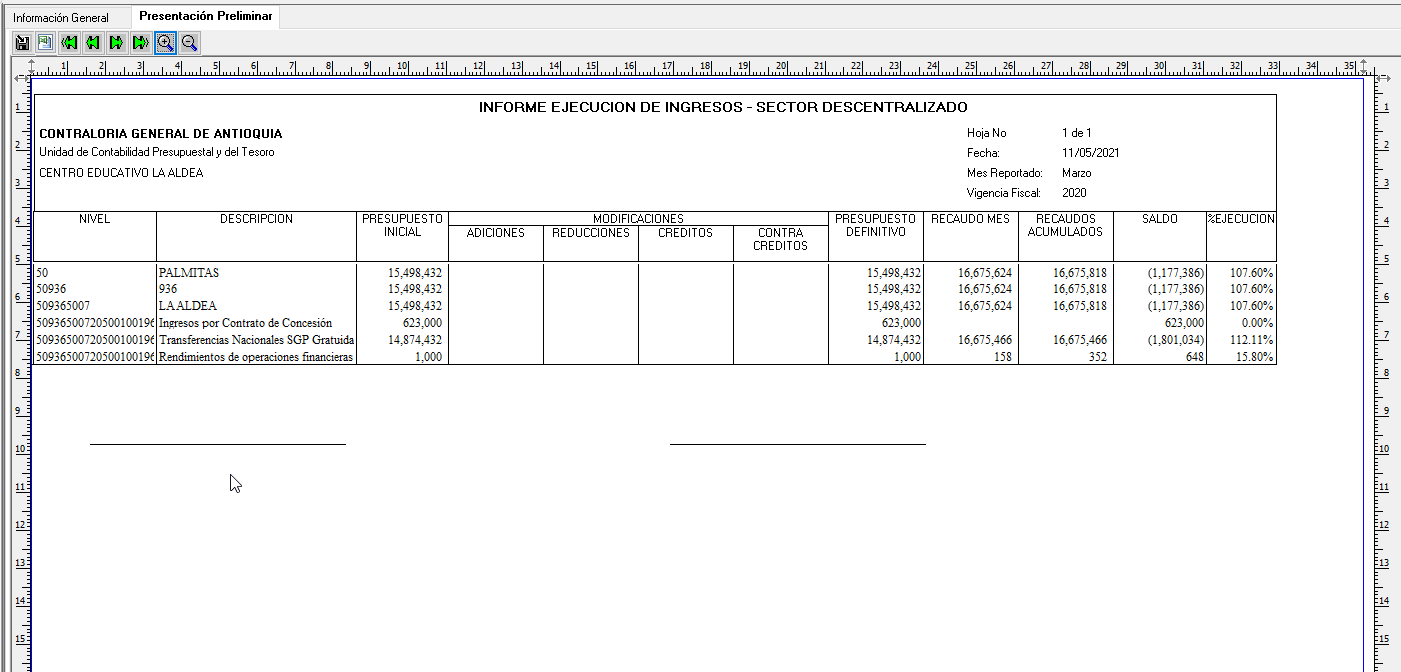This screenshot has height=672, width=1401.
Task: Click the report title INFORME EJECUCION DE INGRESOS
Action: click(x=723, y=107)
